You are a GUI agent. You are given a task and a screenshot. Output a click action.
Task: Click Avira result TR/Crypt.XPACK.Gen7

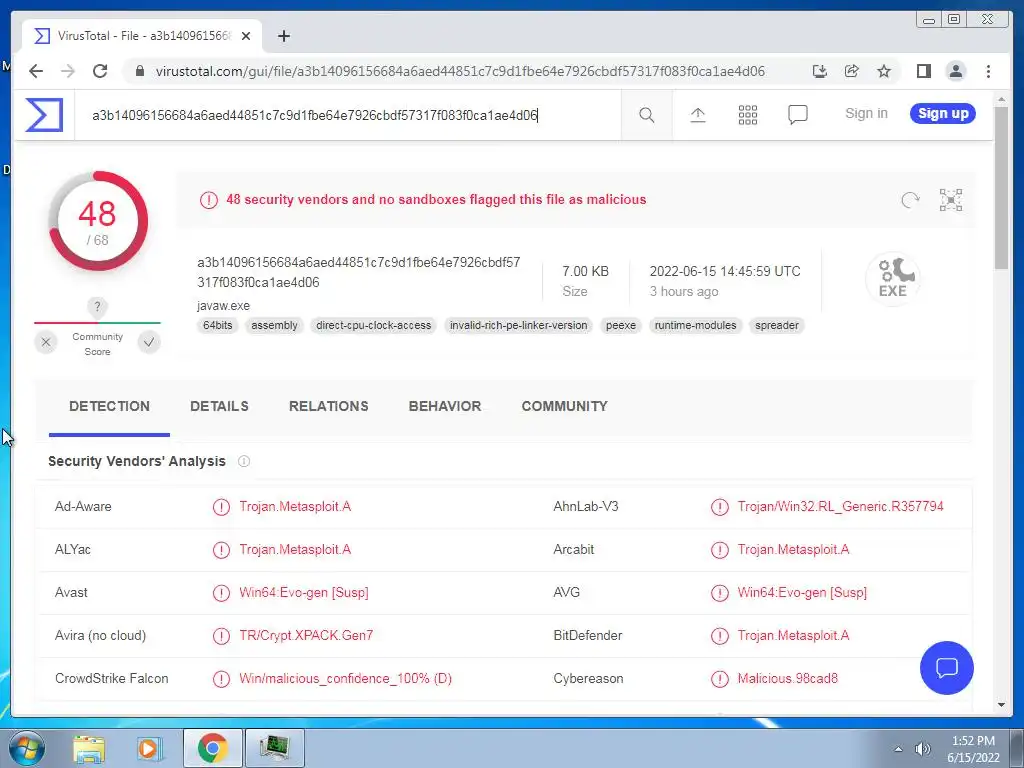pyautogui.click(x=306, y=635)
